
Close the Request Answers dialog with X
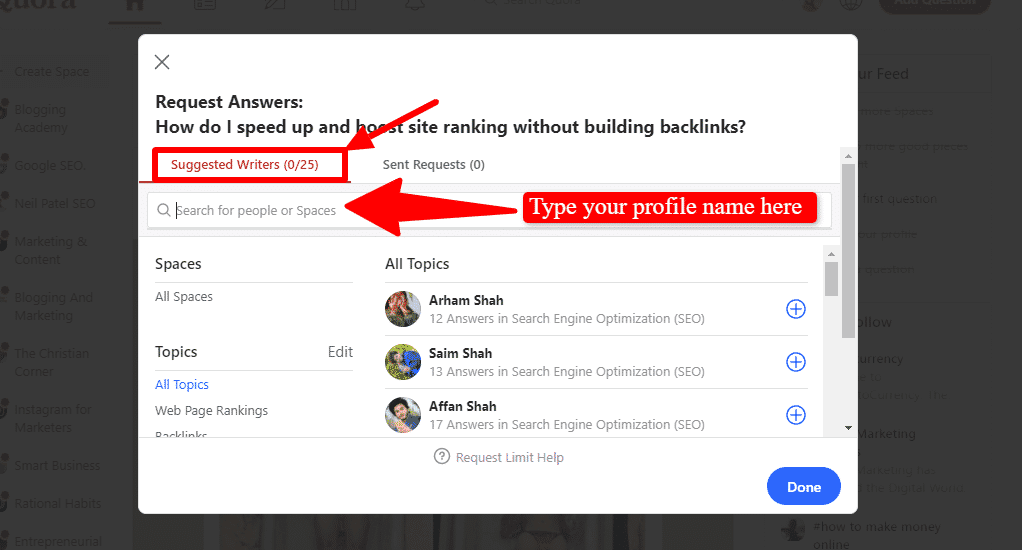click(162, 62)
